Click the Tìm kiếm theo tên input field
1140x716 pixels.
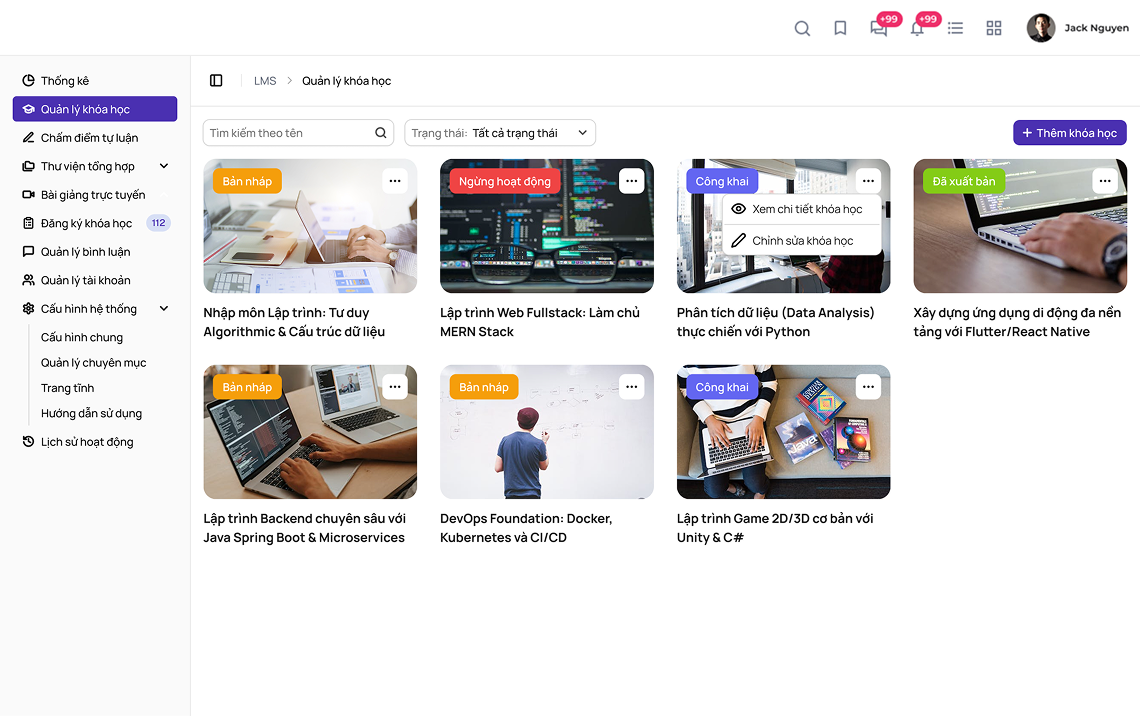[x=288, y=133]
